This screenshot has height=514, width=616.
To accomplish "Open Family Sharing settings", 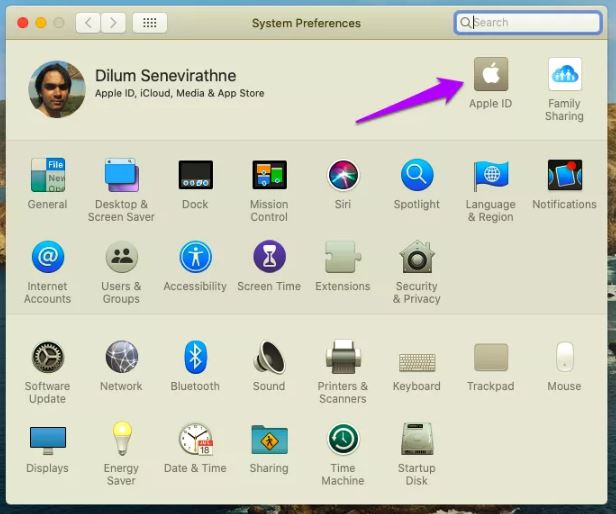I will [564, 75].
